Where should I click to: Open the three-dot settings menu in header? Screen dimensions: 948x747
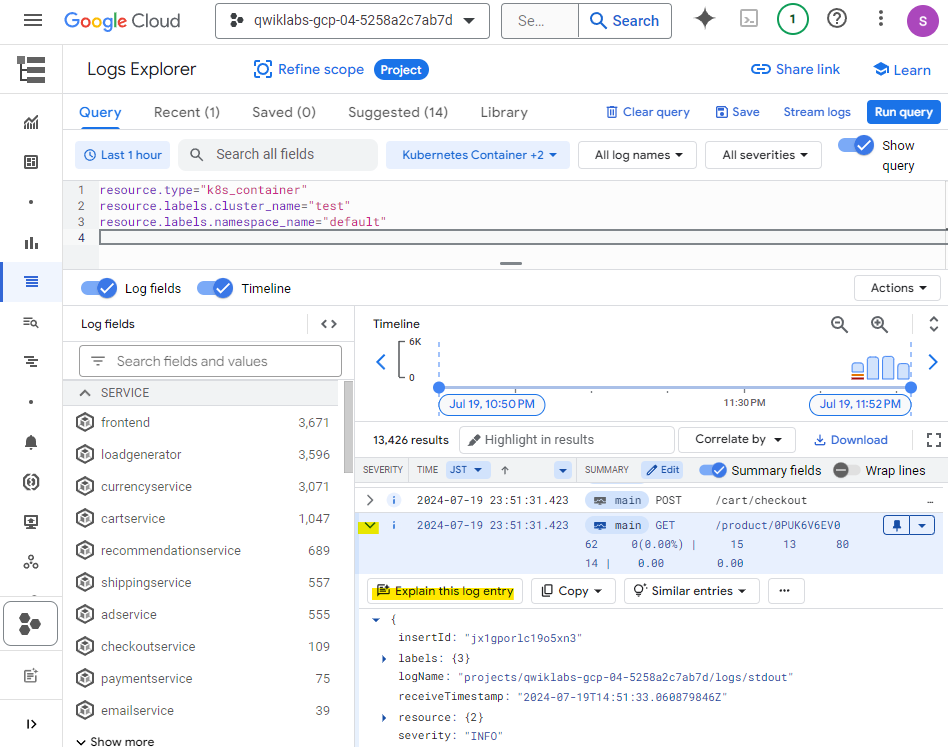pyautogui.click(x=880, y=19)
